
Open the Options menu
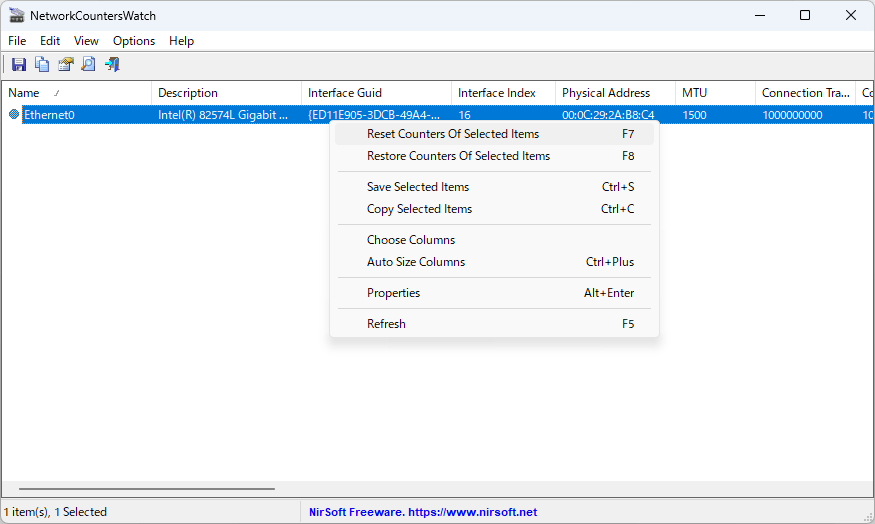click(x=134, y=41)
